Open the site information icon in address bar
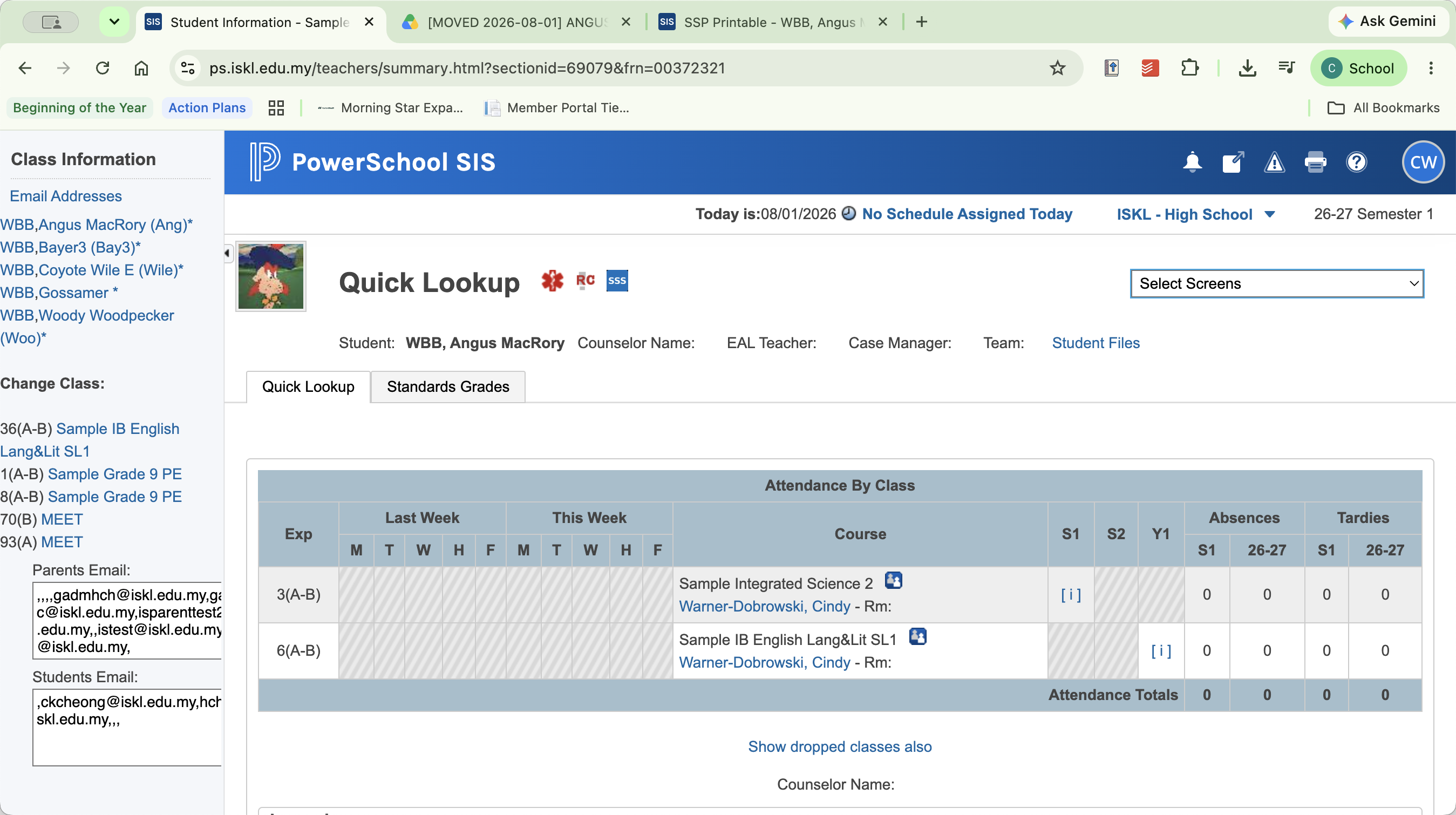Viewport: 1456px width, 815px height. [188, 69]
